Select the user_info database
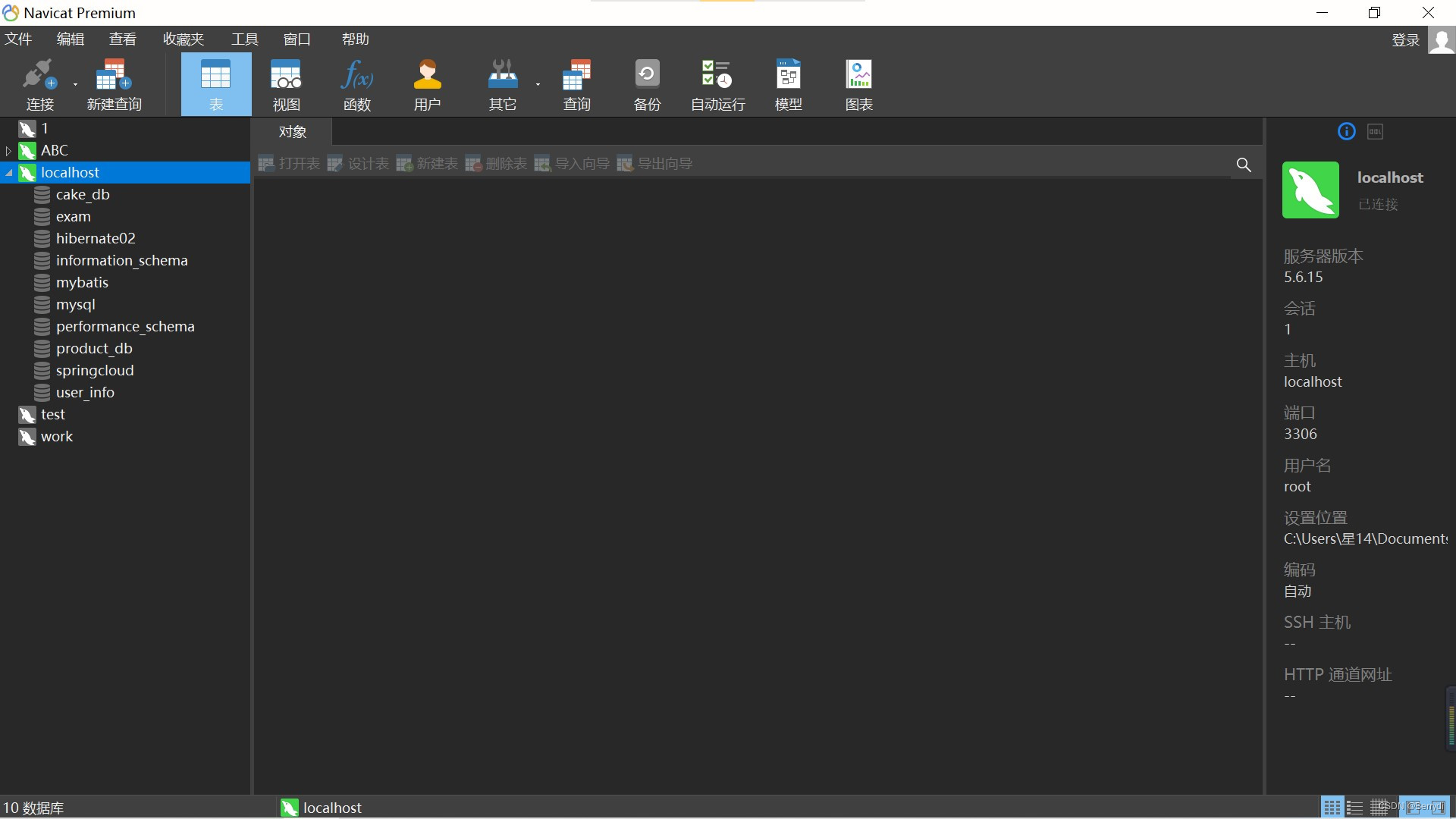The image size is (1456, 819). point(85,391)
